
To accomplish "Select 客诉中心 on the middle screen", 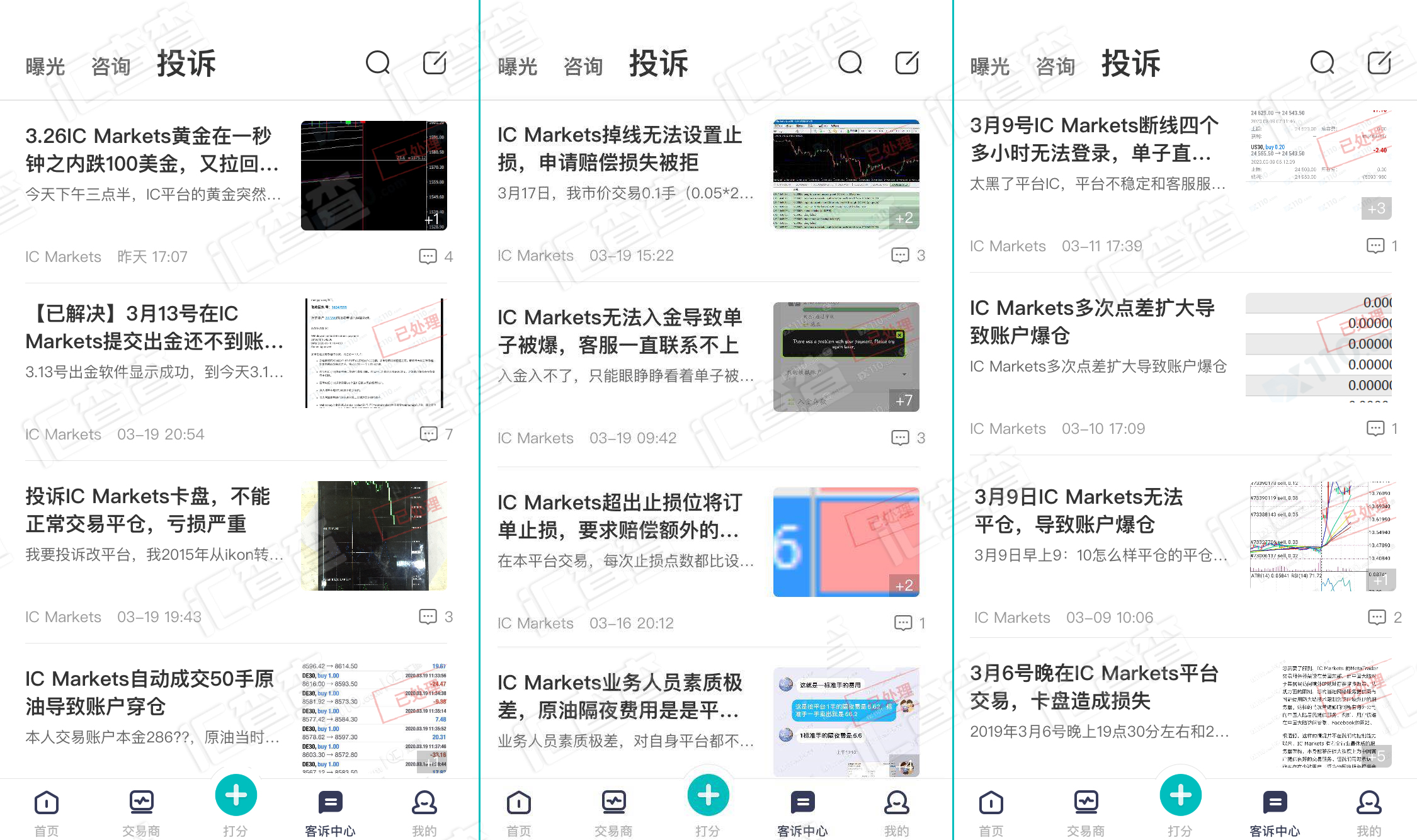I will (x=802, y=813).
